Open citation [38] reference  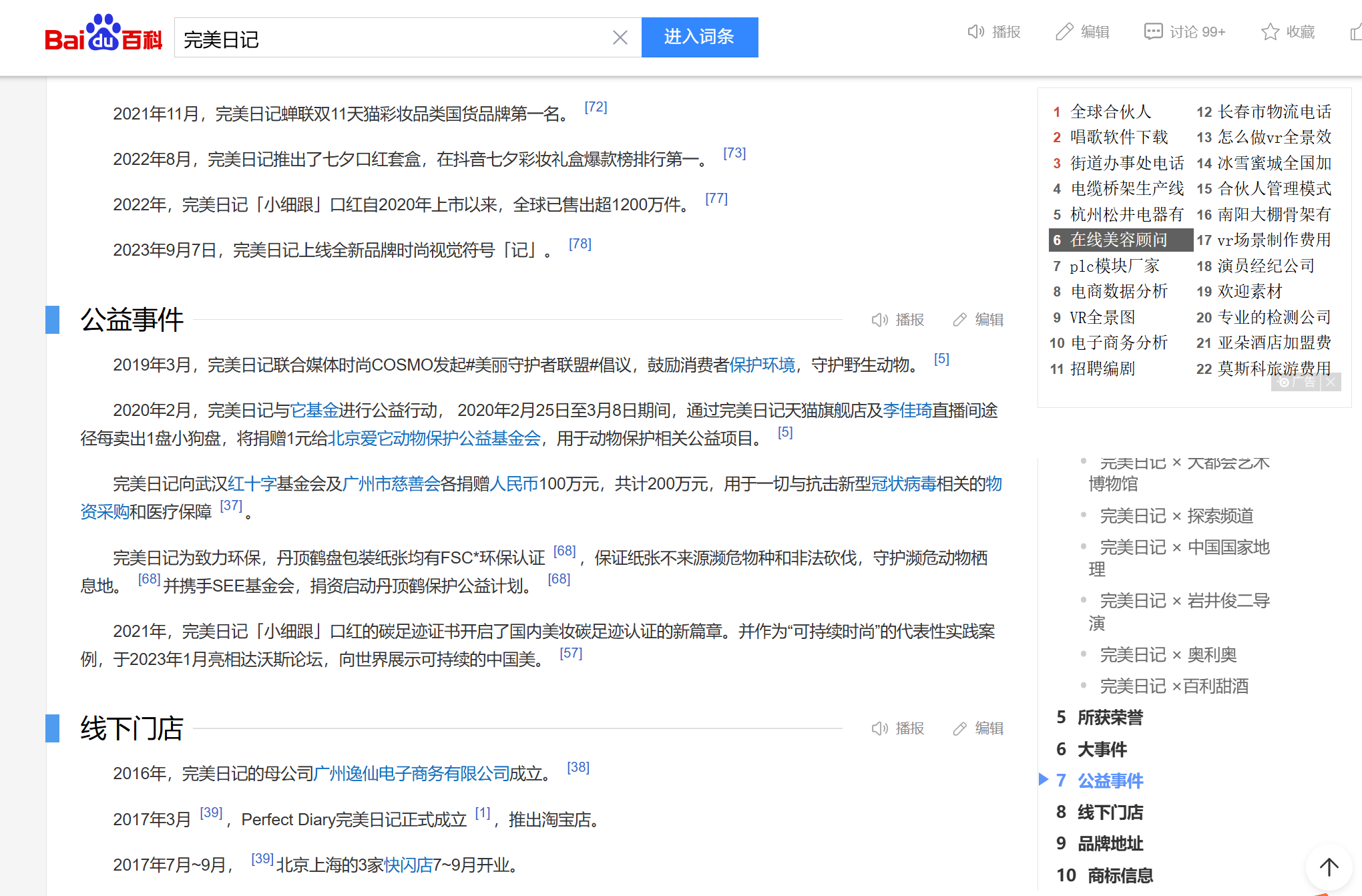[x=578, y=767]
